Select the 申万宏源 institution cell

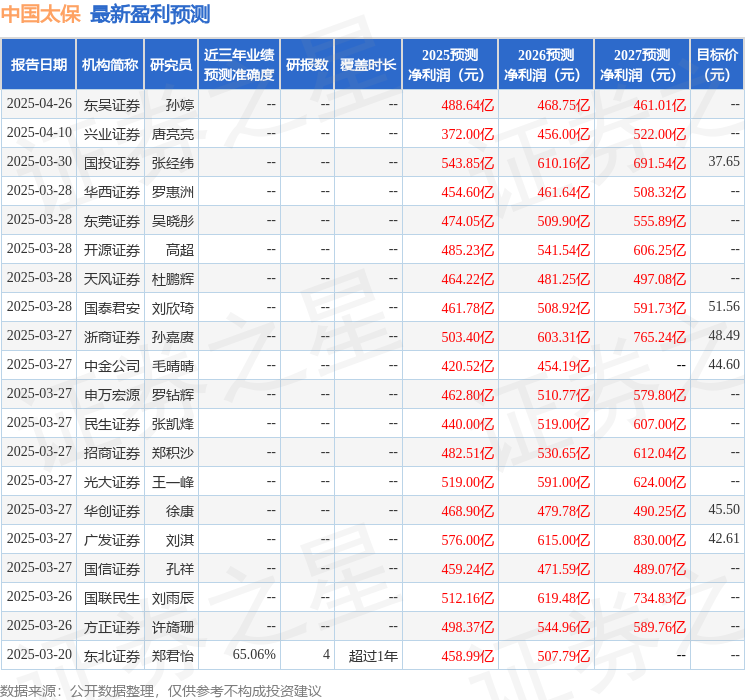(112, 395)
